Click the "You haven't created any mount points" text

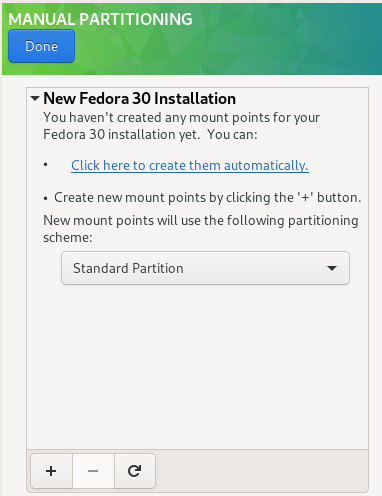181,118
